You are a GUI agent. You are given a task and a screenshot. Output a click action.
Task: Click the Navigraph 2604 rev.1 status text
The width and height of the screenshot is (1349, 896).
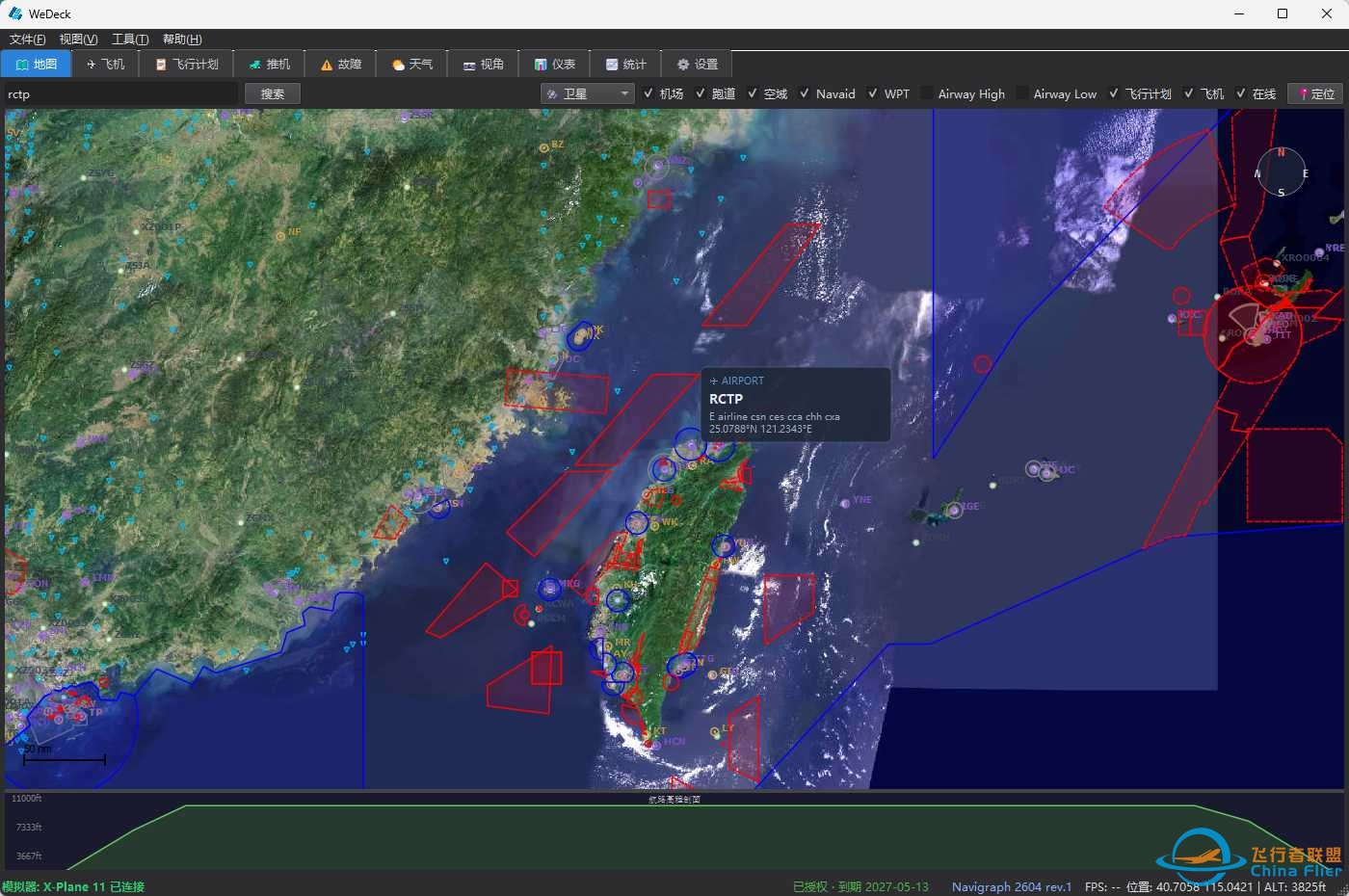pyautogui.click(x=1012, y=886)
